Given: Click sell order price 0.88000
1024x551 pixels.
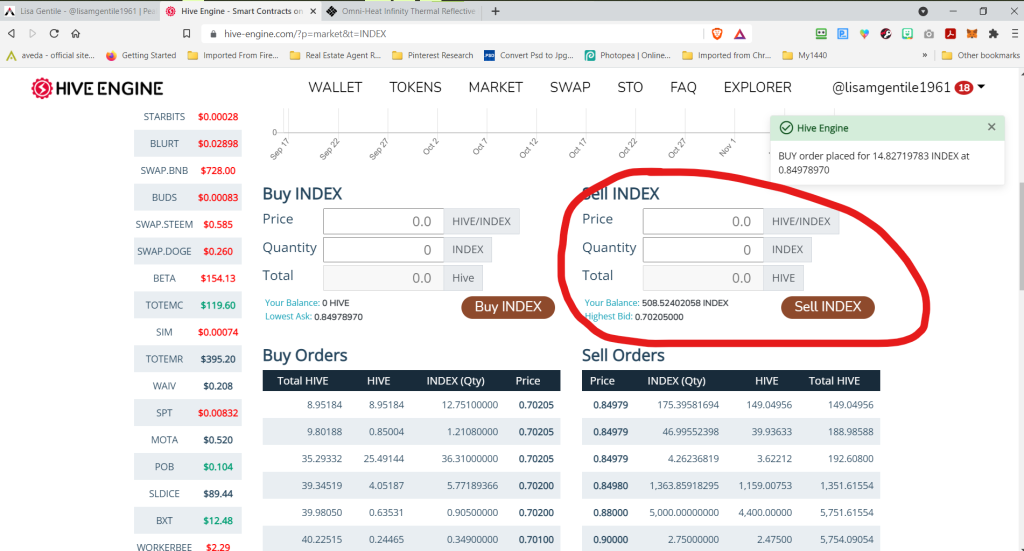Looking at the screenshot, I should 611,512.
